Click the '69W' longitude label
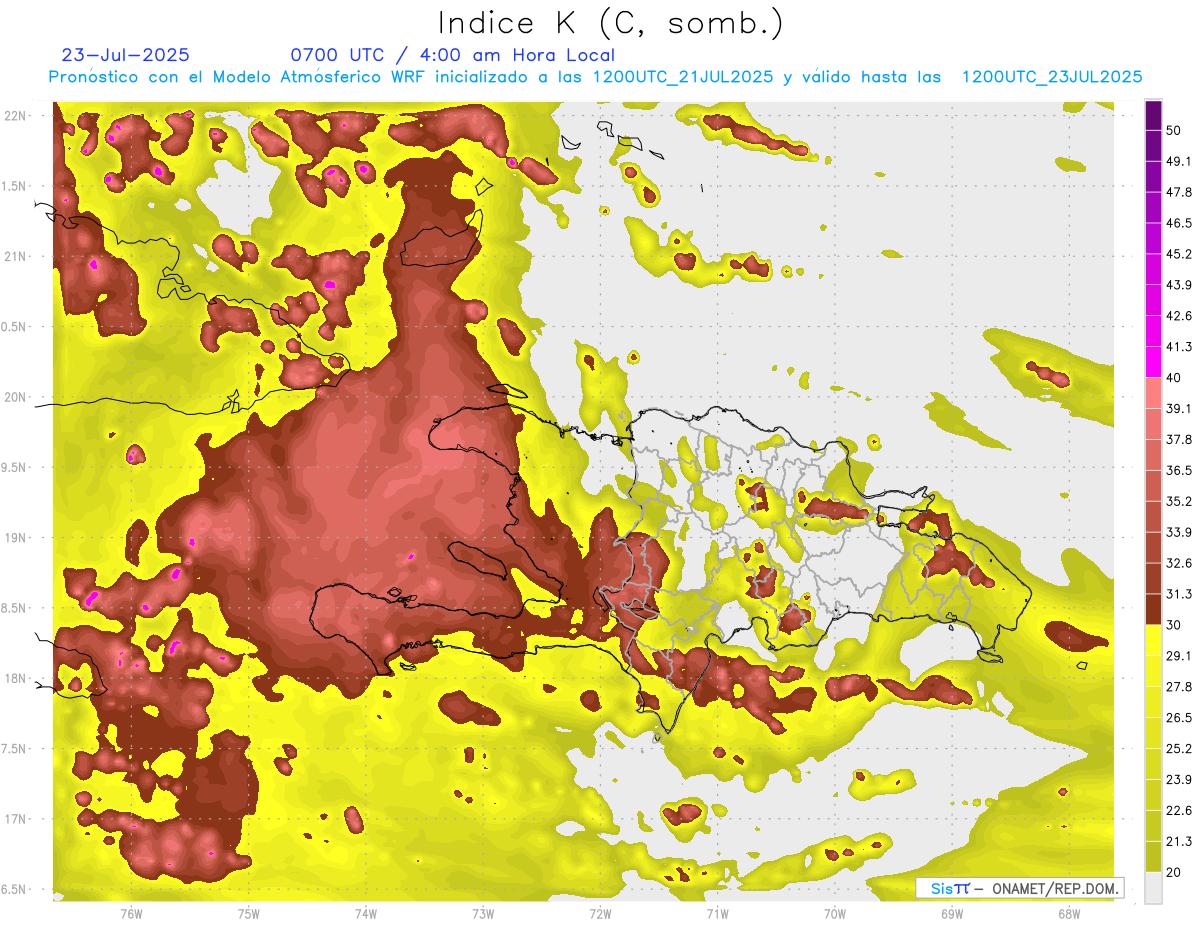The height and width of the screenshot is (927, 1200). 951,914
